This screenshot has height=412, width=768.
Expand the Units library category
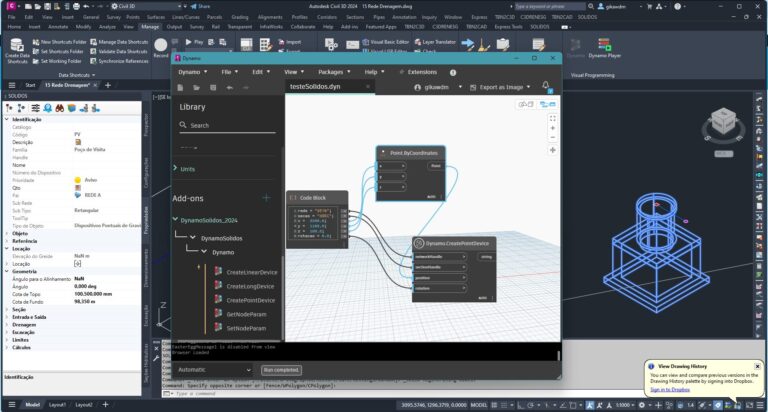point(188,169)
